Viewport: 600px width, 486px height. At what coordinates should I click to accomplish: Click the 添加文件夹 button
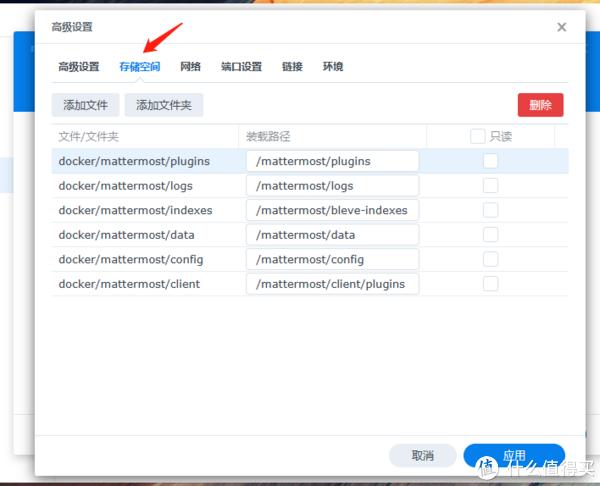[164, 105]
